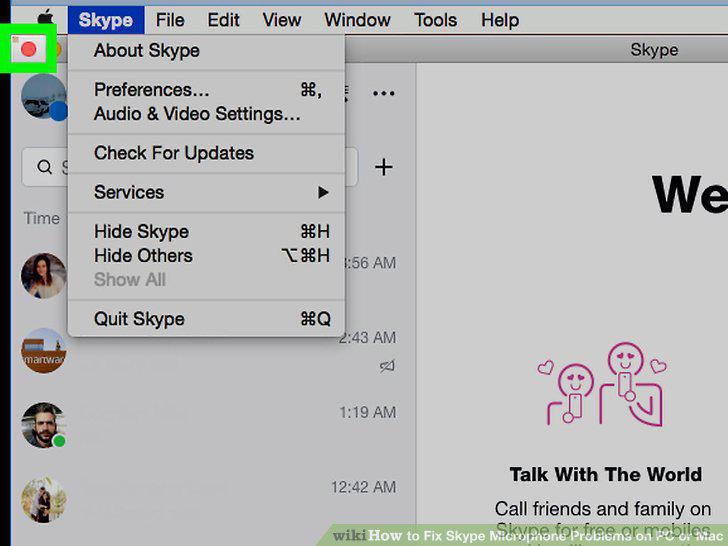This screenshot has width=728, height=546.
Task: Click the 1:19 AM timestamp
Action: point(367,412)
